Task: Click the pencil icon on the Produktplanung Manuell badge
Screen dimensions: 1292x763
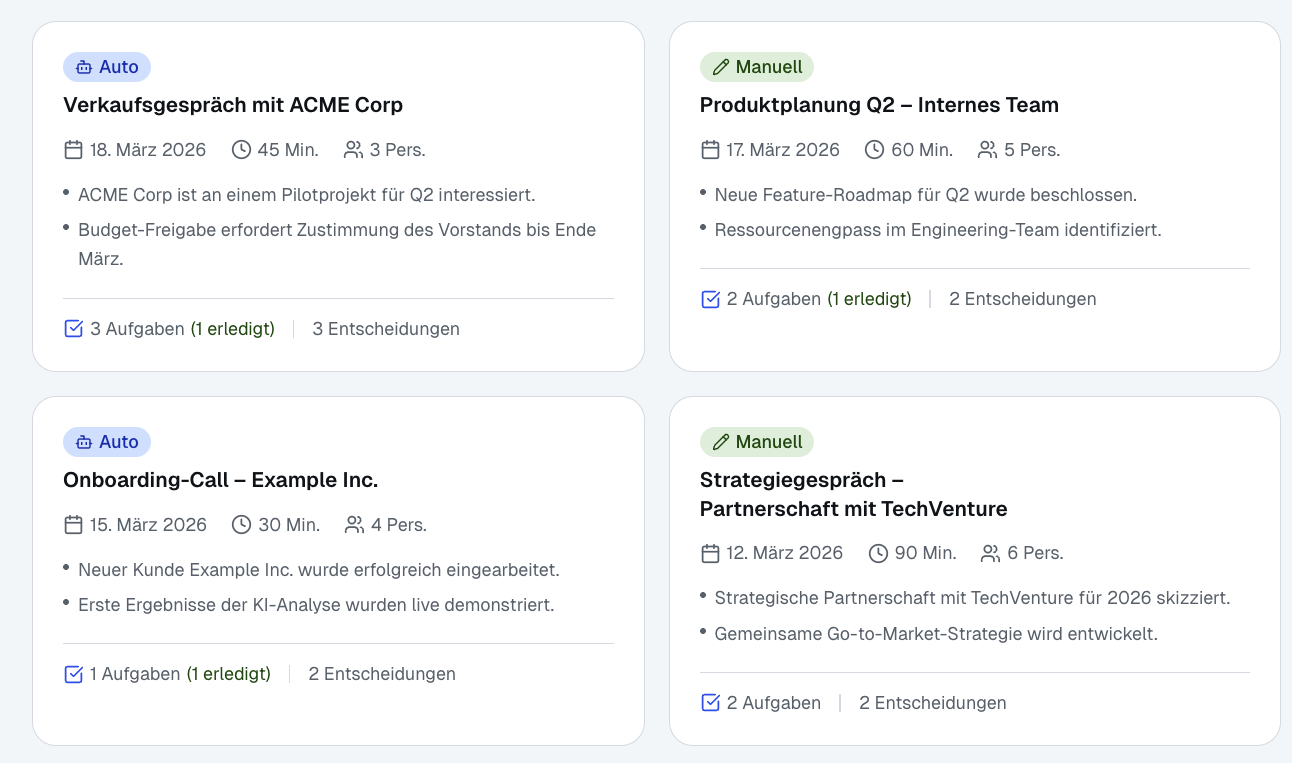Action: [722, 67]
